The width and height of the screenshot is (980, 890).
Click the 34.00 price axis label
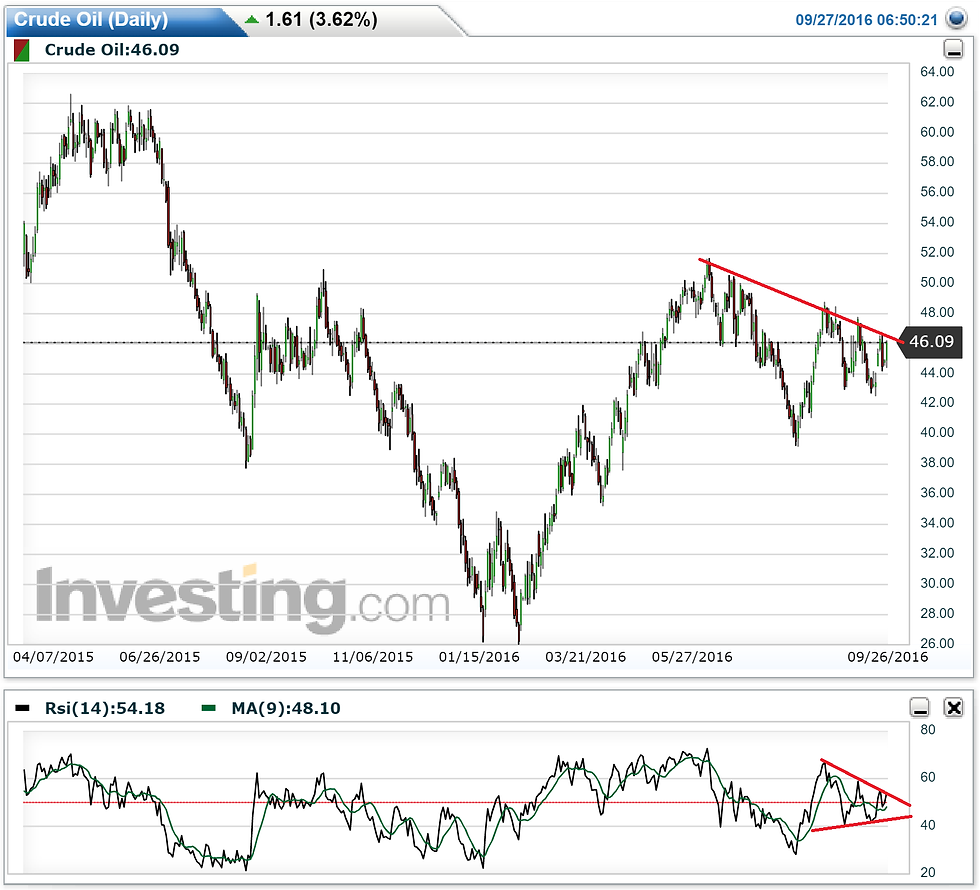937,522
